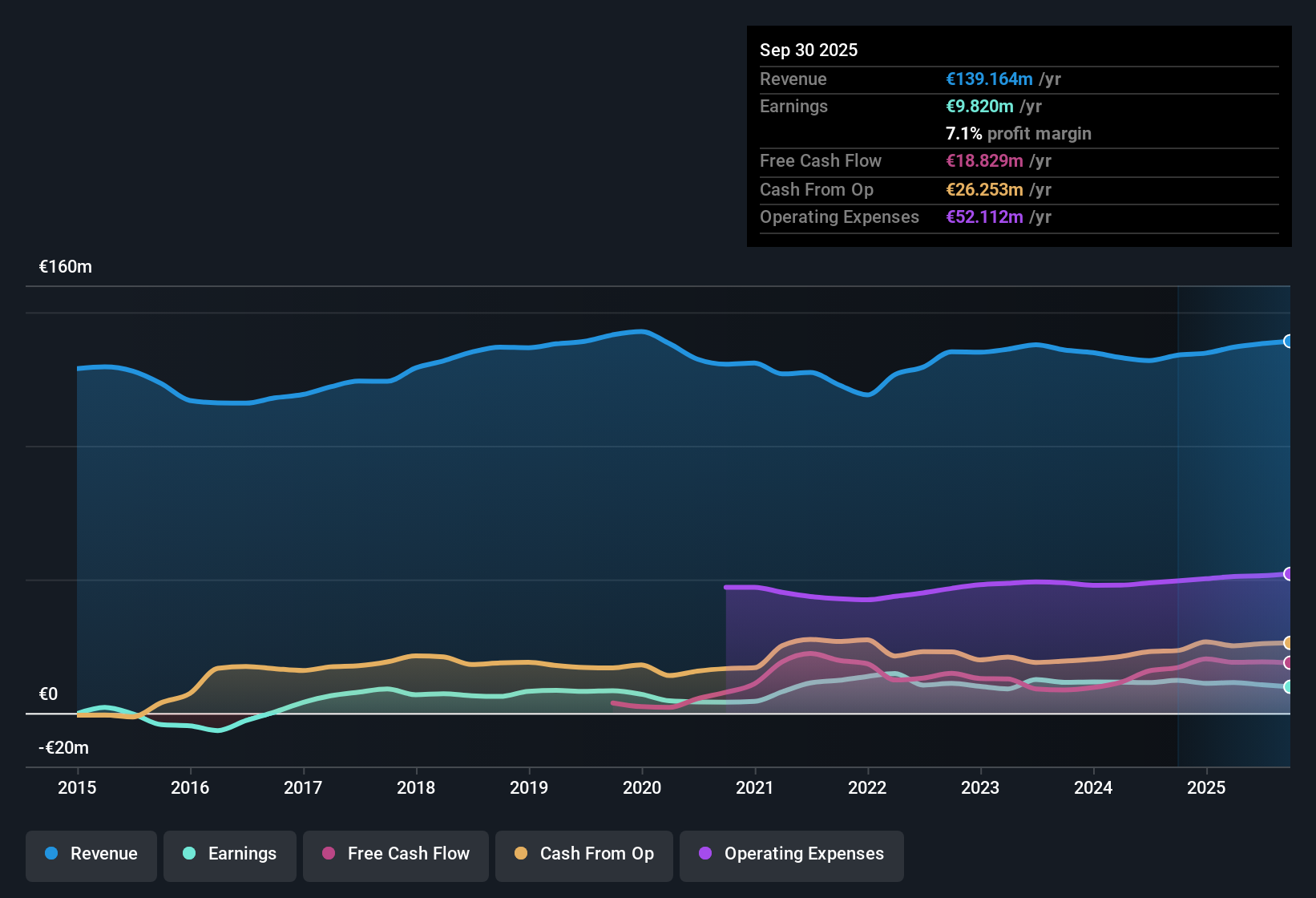Click the purple Operating Expenses value swatch
The width and height of the screenshot is (1316, 898).
984,216
